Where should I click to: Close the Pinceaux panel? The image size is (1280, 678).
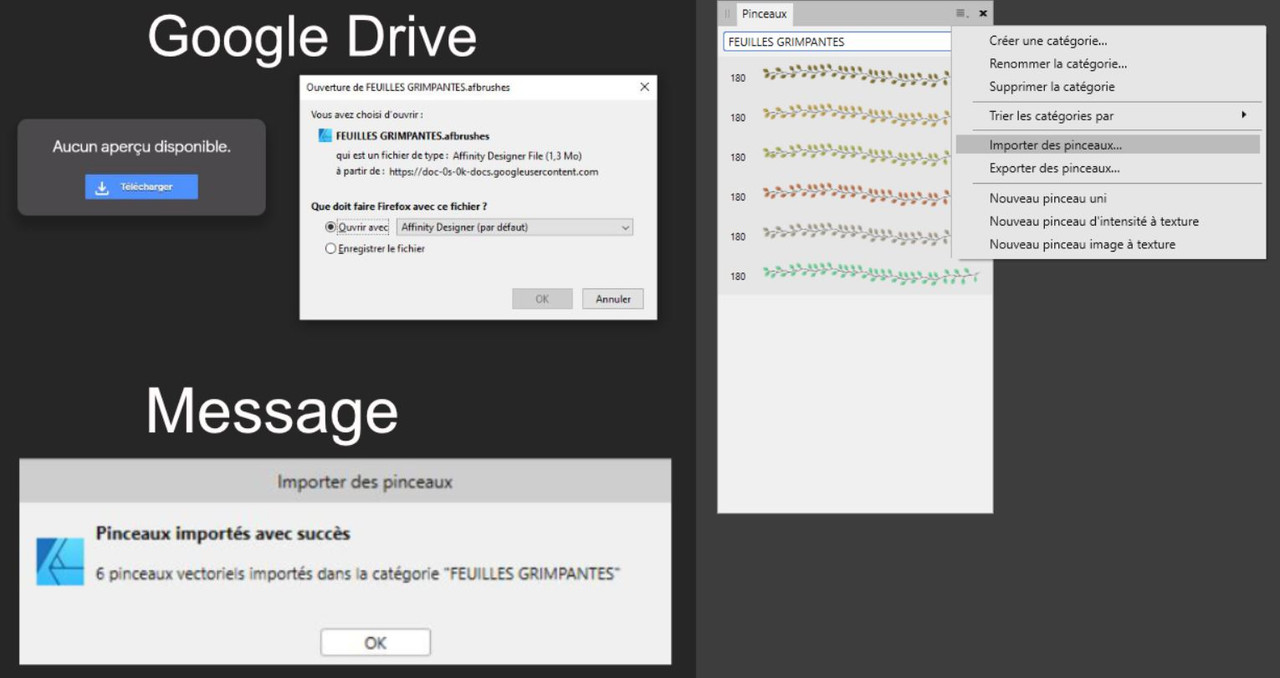click(983, 14)
